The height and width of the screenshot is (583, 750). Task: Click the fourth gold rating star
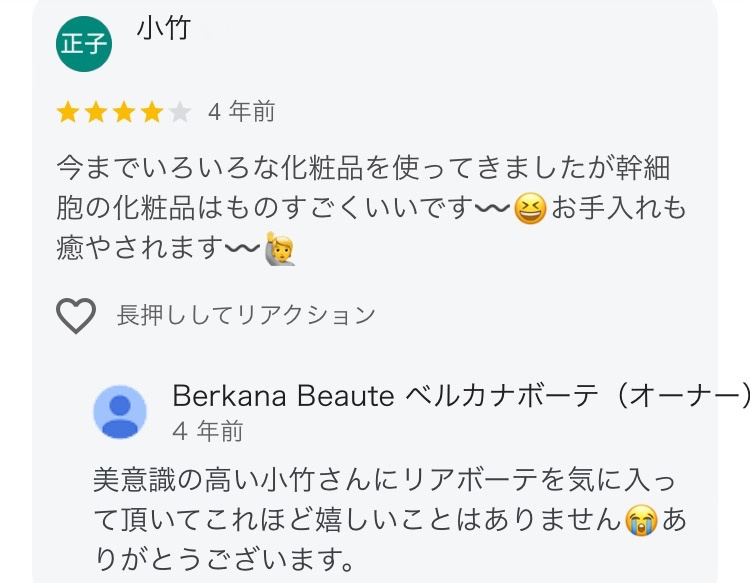[x=152, y=112]
